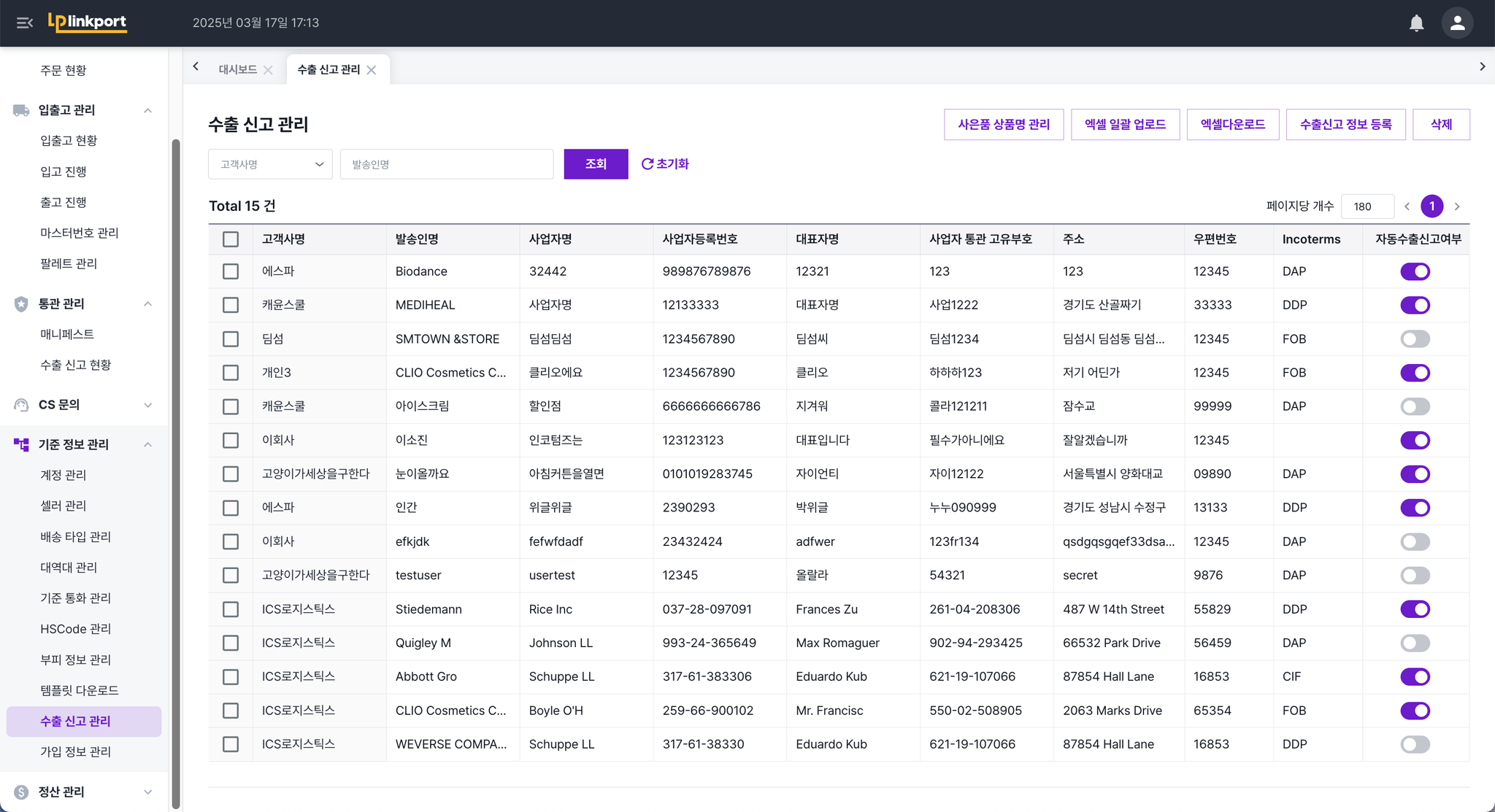Go to the previous page arrow
The height and width of the screenshot is (812, 1495).
pos(1407,206)
